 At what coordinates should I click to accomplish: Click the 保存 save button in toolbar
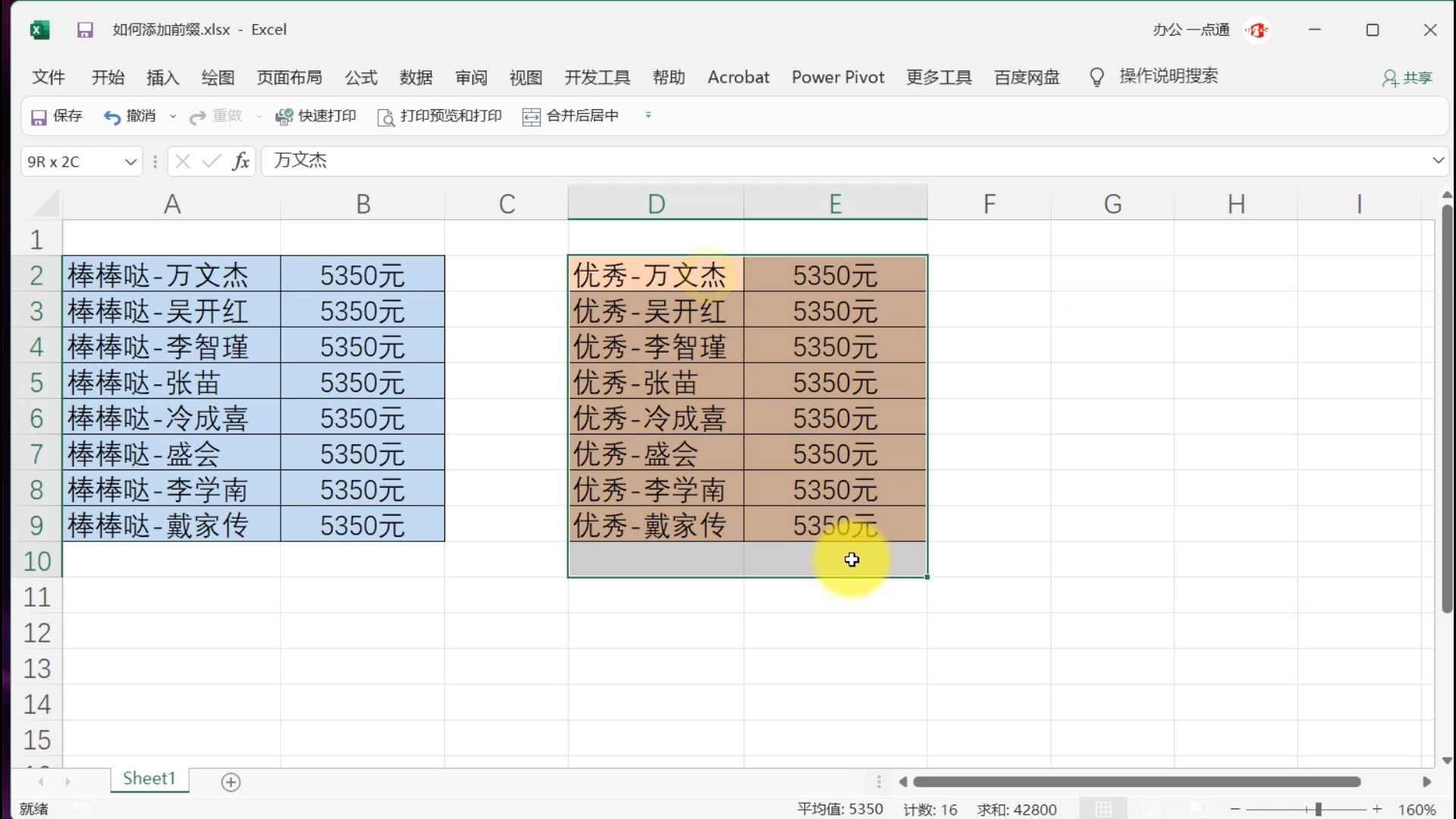pyautogui.click(x=56, y=116)
